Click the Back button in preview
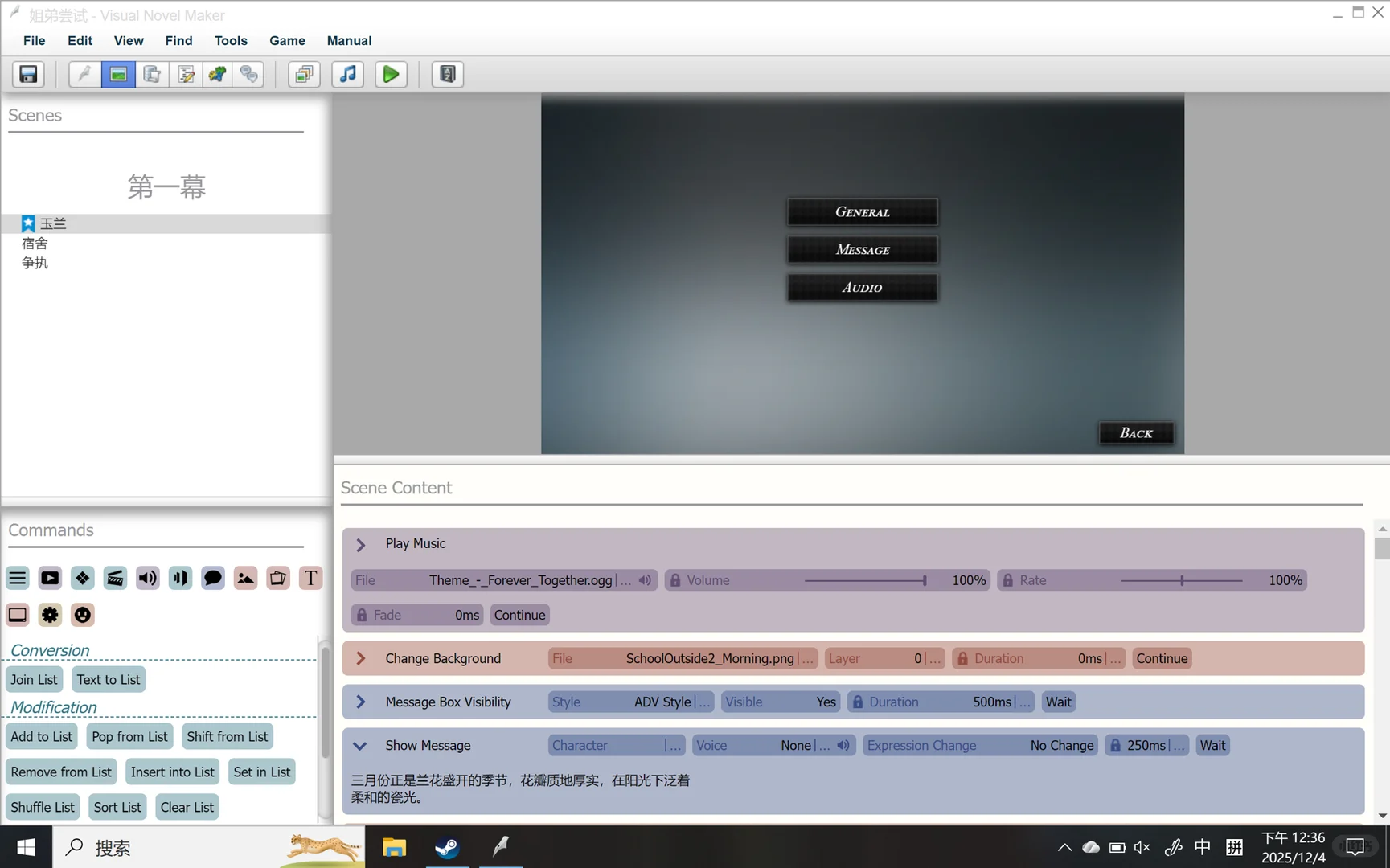This screenshot has height=868, width=1390. [1136, 433]
